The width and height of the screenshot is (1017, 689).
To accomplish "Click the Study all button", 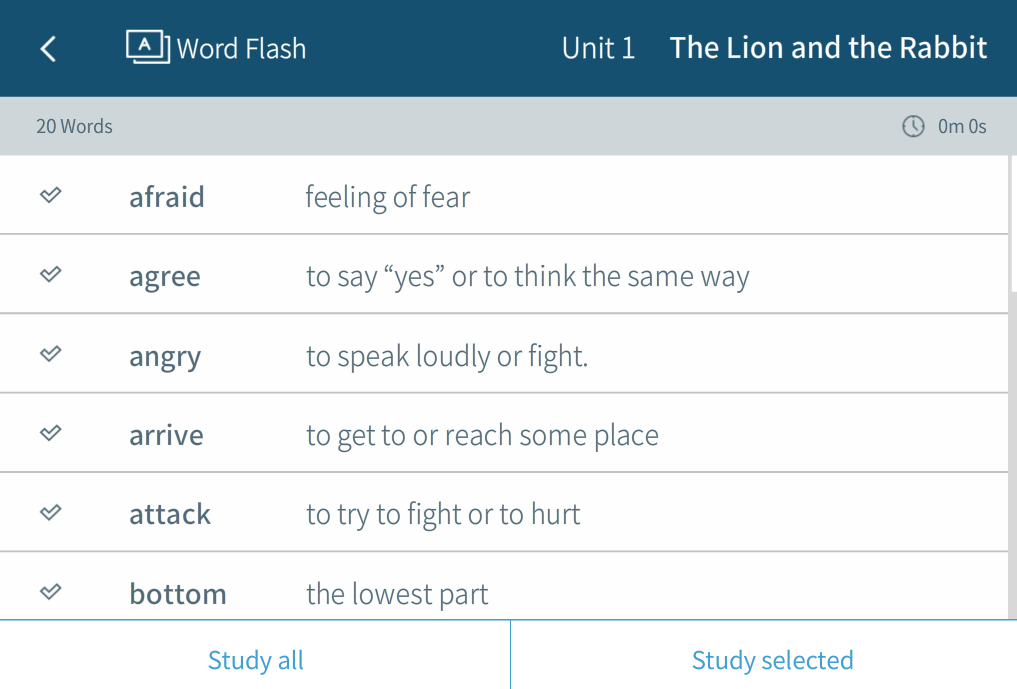I will click(x=255, y=660).
